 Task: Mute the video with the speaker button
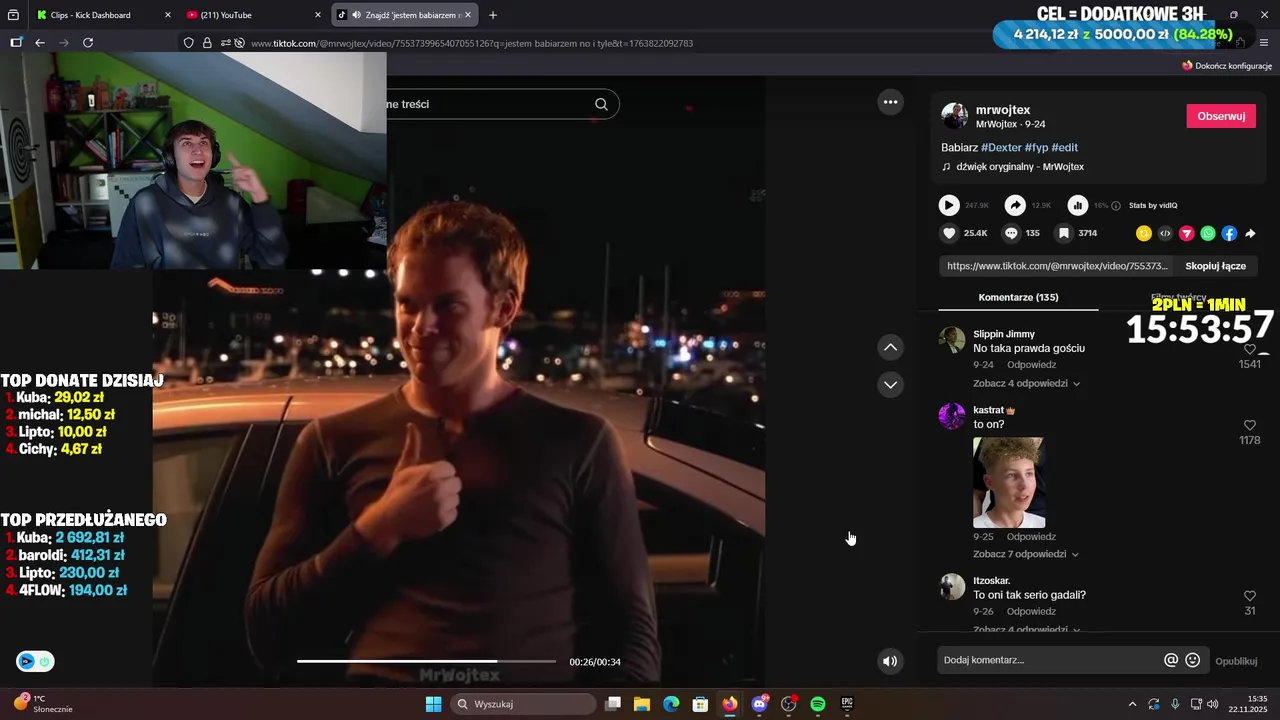890,661
